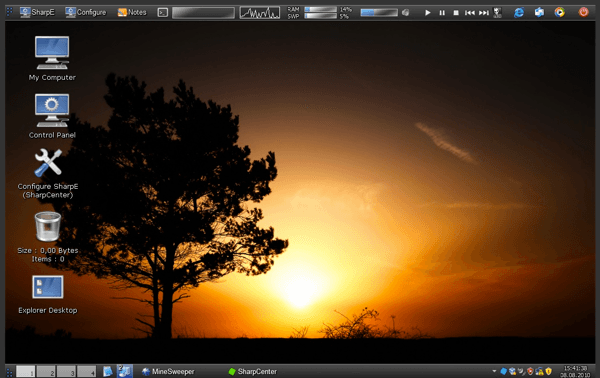This screenshot has width=600, height=378.
Task: Launch Internet Explorer from the top bar
Action: 518,13
